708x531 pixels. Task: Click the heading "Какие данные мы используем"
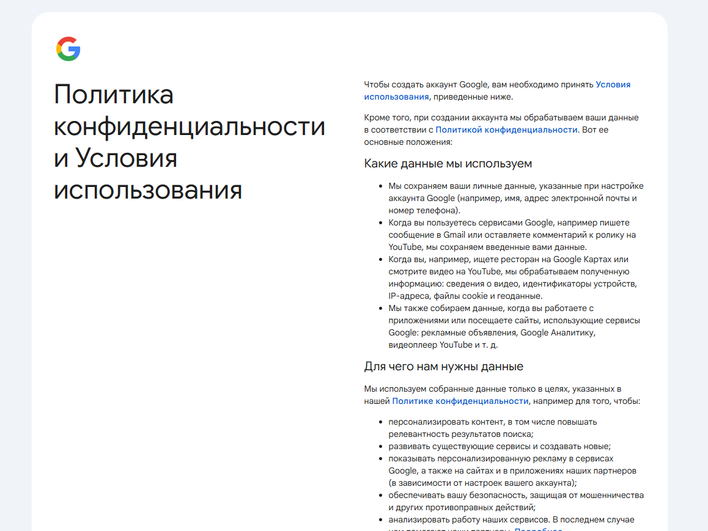[448, 163]
